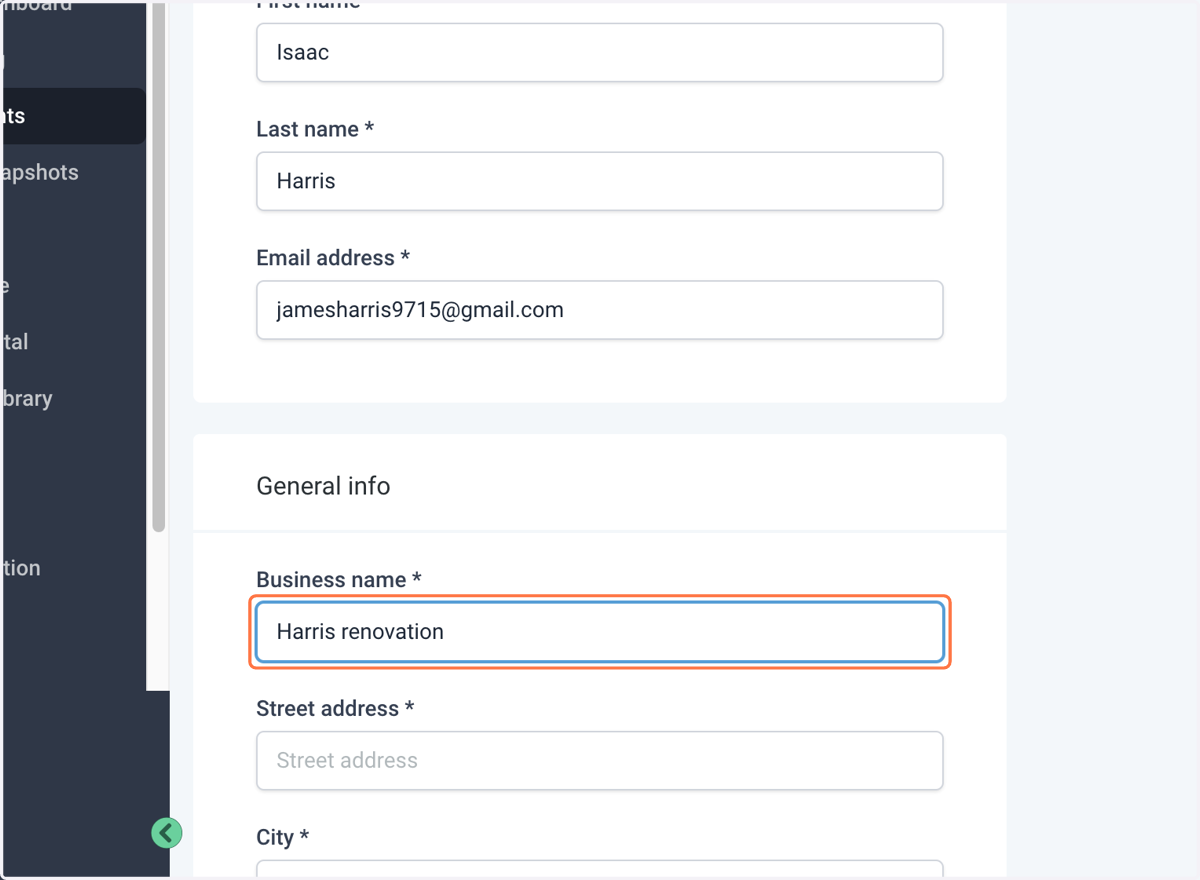The image size is (1200, 880).
Task: Click the 'Business name *' label text
Action: click(x=339, y=580)
